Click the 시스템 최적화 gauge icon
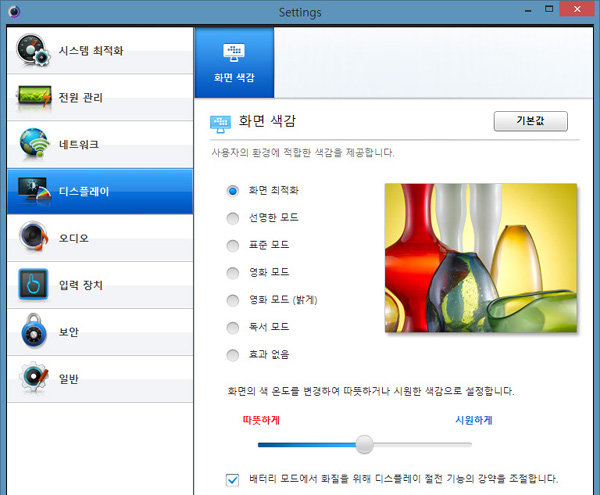 pos(33,50)
